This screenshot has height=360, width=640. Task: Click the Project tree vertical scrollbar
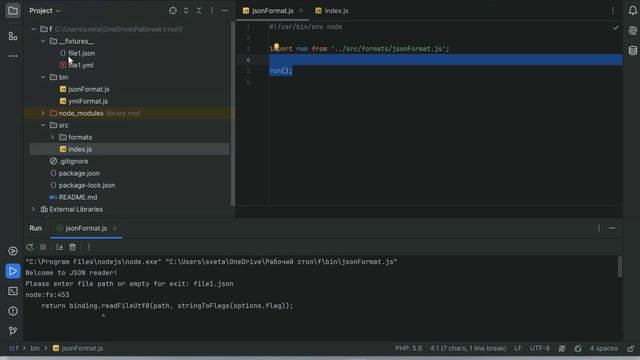pyautogui.click(x=233, y=113)
